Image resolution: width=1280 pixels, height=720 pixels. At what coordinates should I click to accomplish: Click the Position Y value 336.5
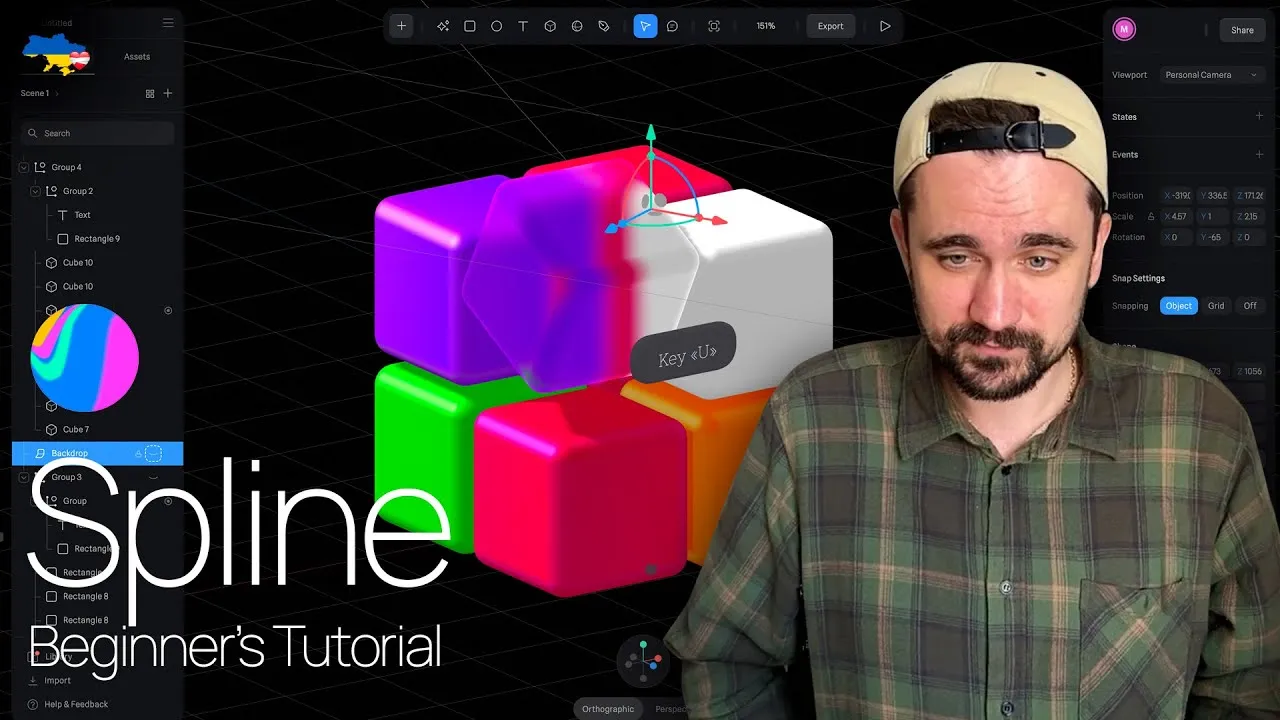coord(1215,196)
